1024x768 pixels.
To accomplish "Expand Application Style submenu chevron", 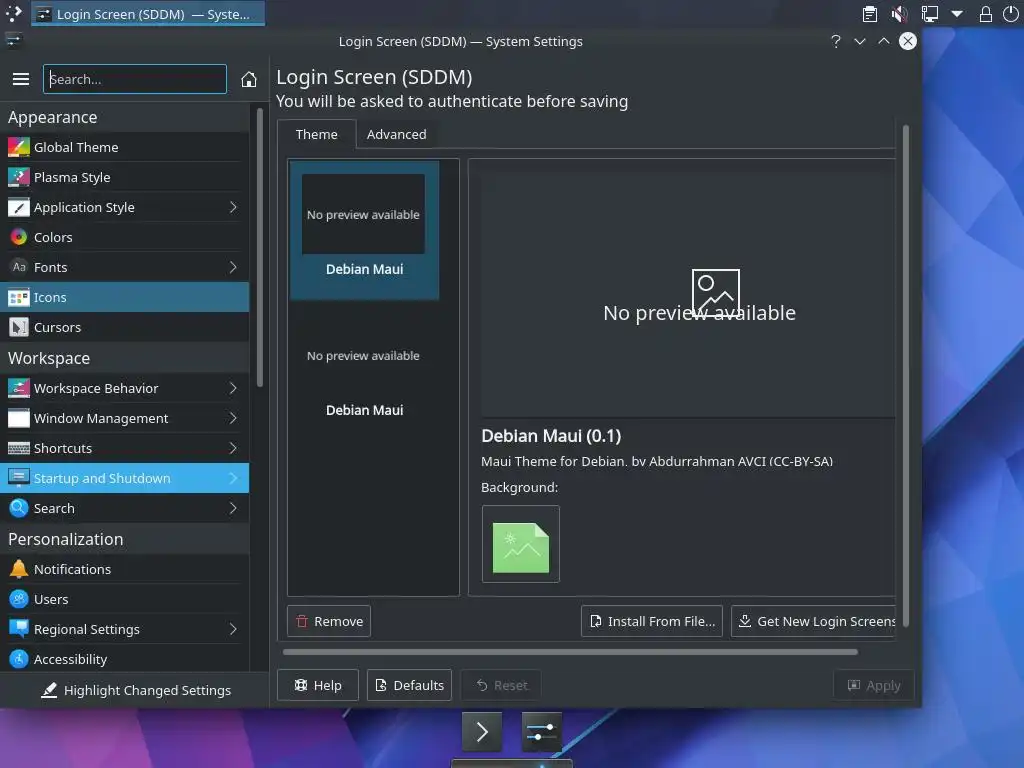I will point(233,207).
